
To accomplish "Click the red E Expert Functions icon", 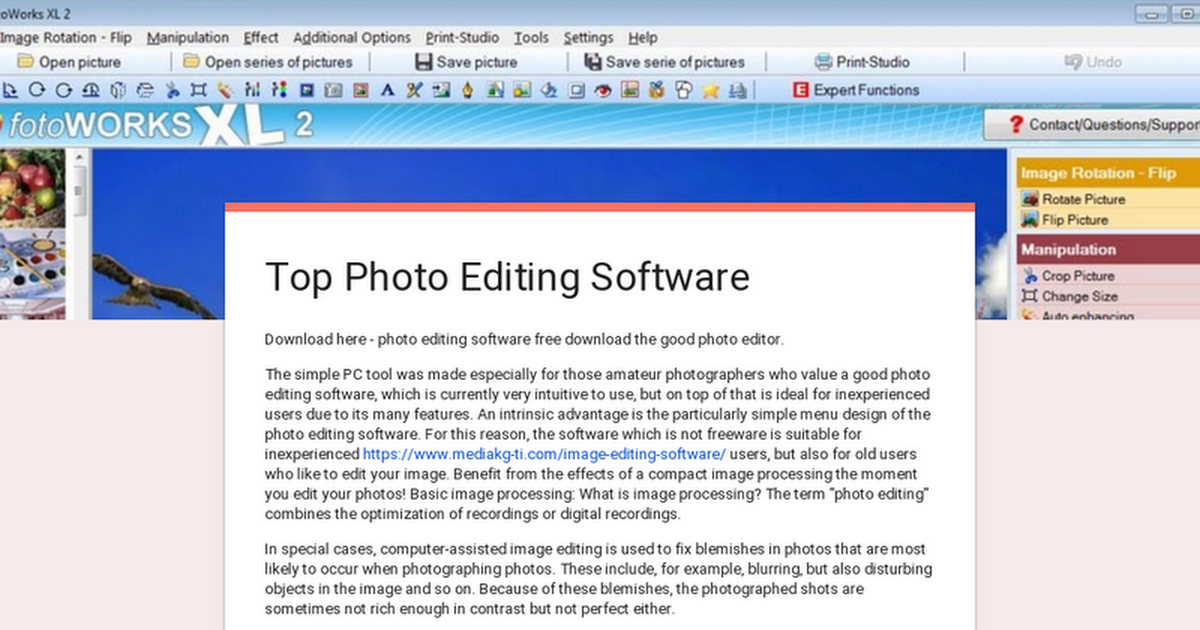I will point(799,90).
